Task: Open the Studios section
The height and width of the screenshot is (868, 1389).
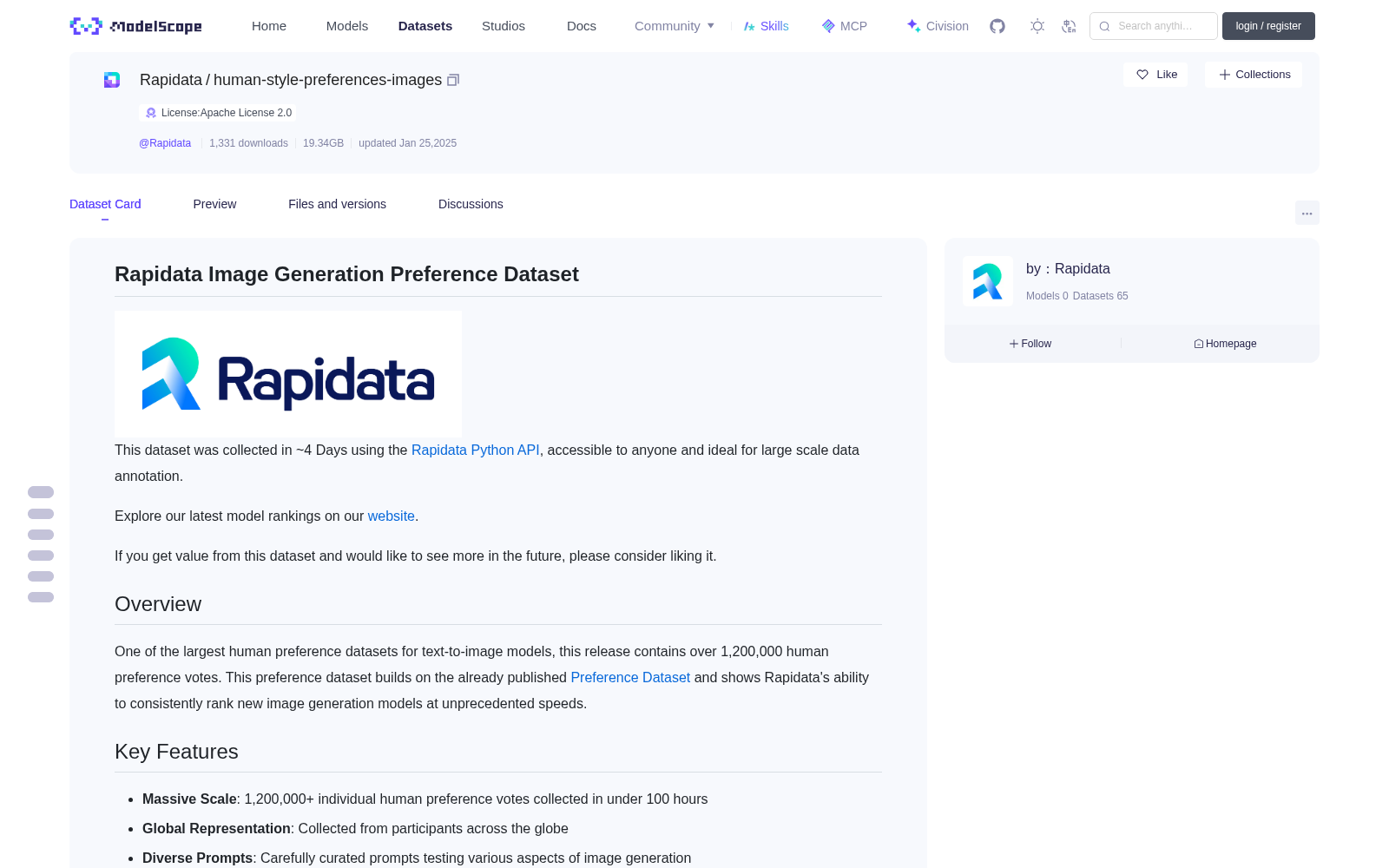Action: coord(504,26)
